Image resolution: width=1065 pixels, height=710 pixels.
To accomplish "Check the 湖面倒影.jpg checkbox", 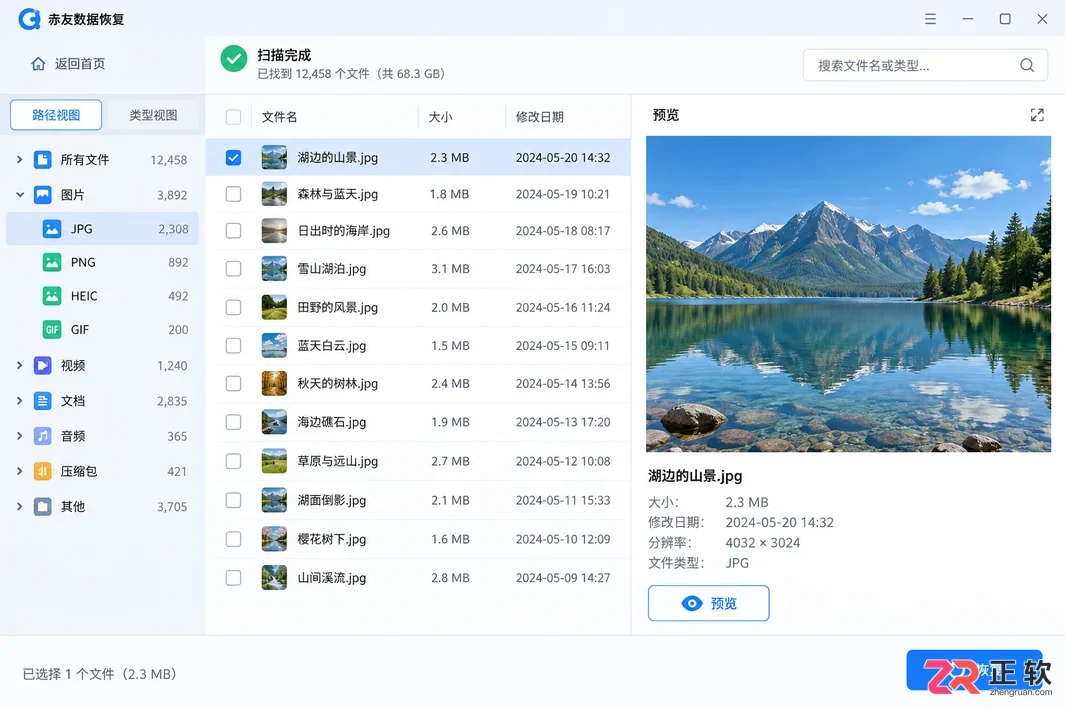I will pos(233,501).
